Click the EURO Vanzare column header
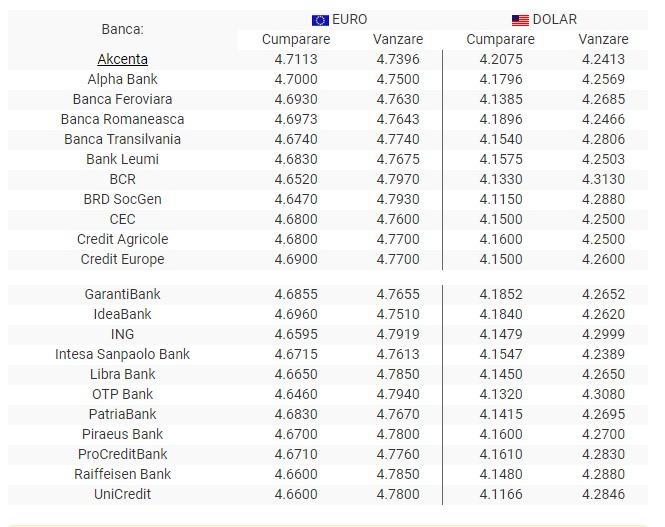665x527 pixels. pyautogui.click(x=398, y=39)
